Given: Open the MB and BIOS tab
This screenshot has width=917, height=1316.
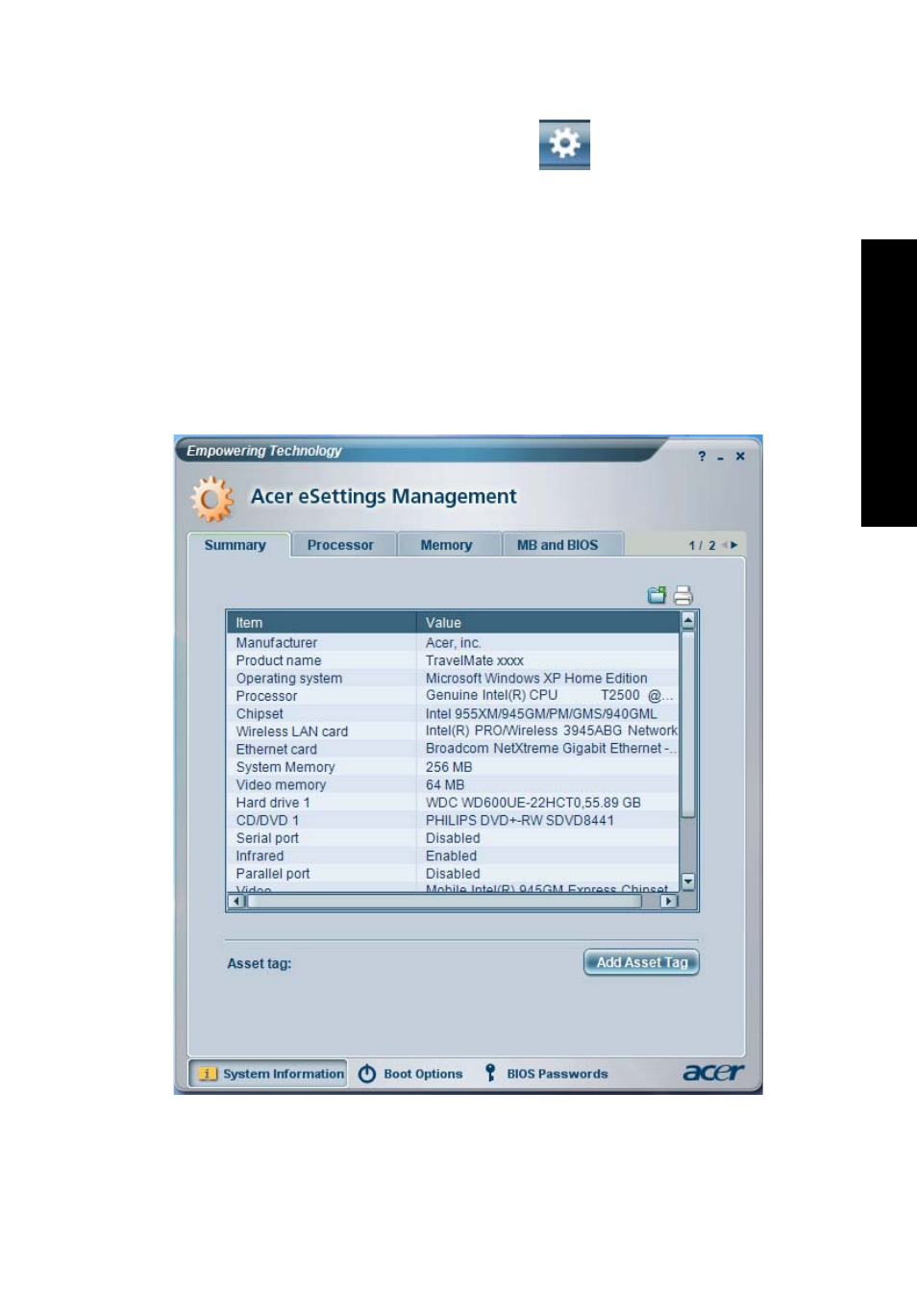Looking at the screenshot, I should [558, 545].
